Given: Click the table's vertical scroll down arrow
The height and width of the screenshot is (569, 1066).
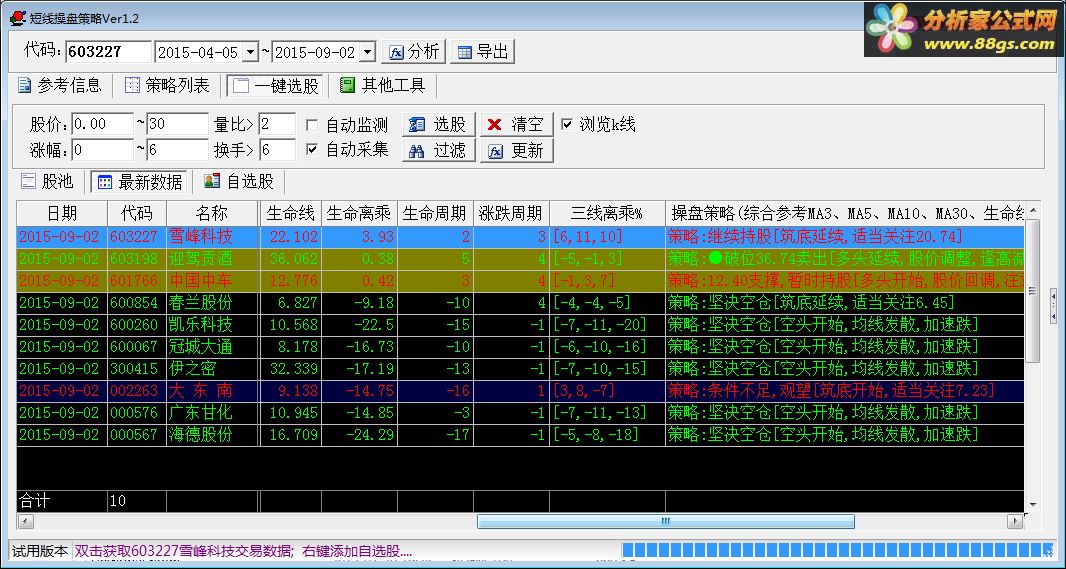Looking at the screenshot, I should [1032, 505].
